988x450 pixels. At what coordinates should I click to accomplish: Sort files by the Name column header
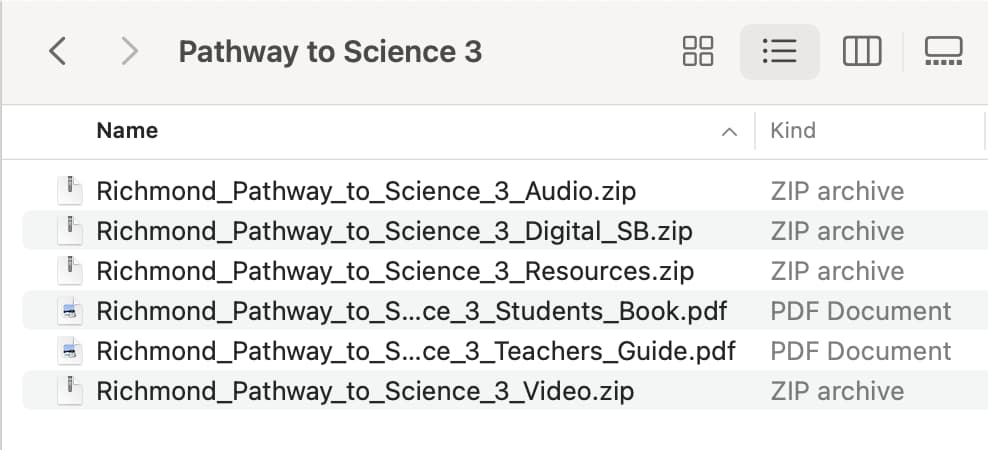pos(127,130)
